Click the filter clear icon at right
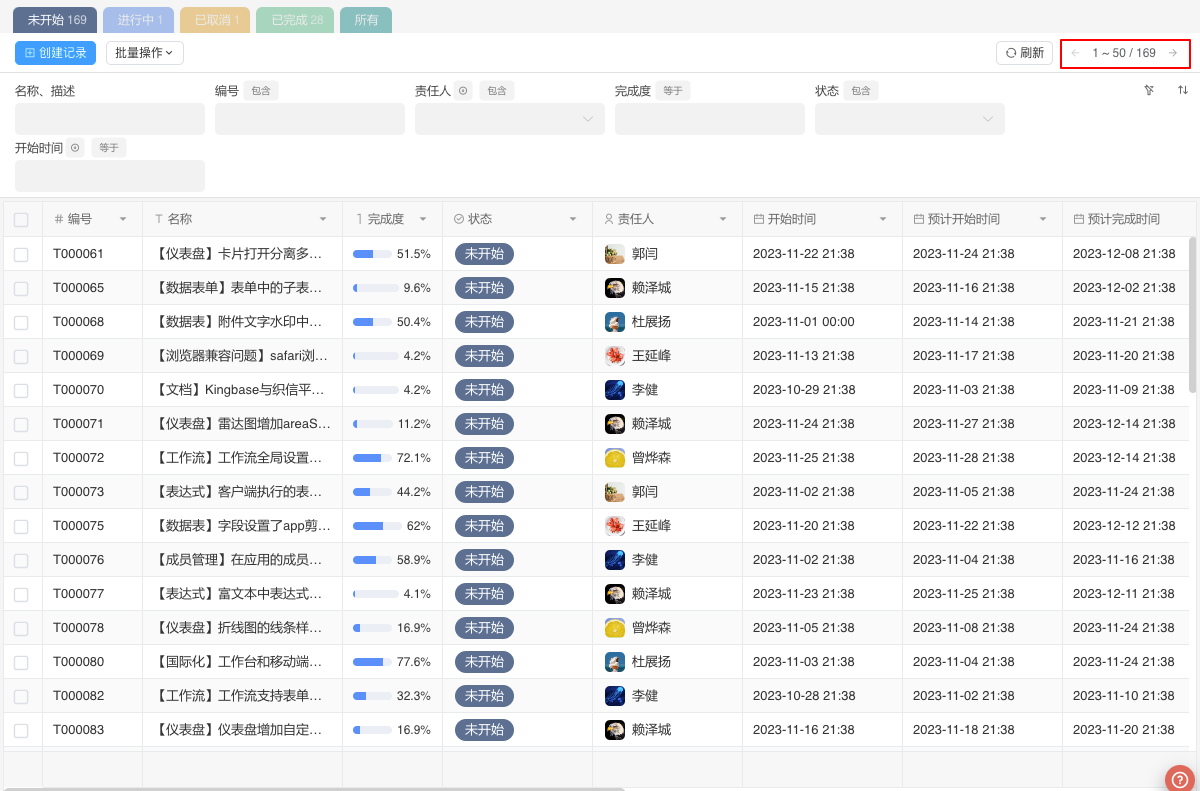 (x=1149, y=90)
